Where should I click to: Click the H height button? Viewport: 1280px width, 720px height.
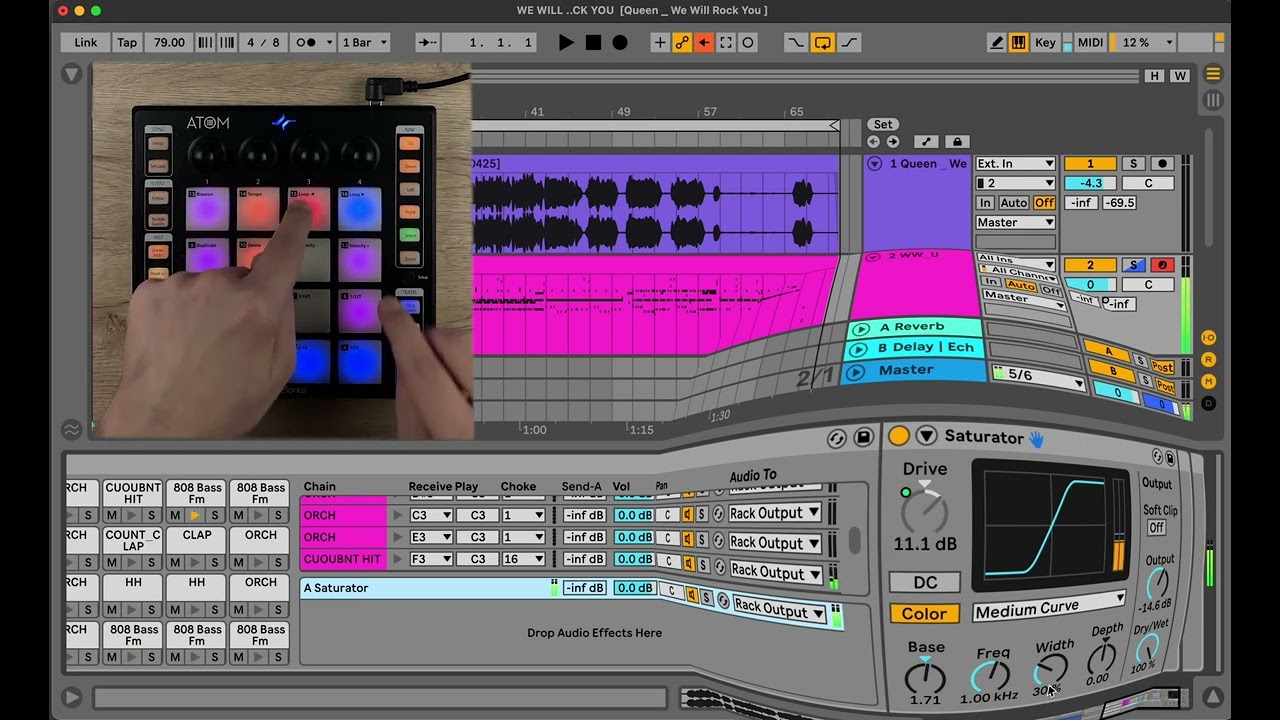1155,76
